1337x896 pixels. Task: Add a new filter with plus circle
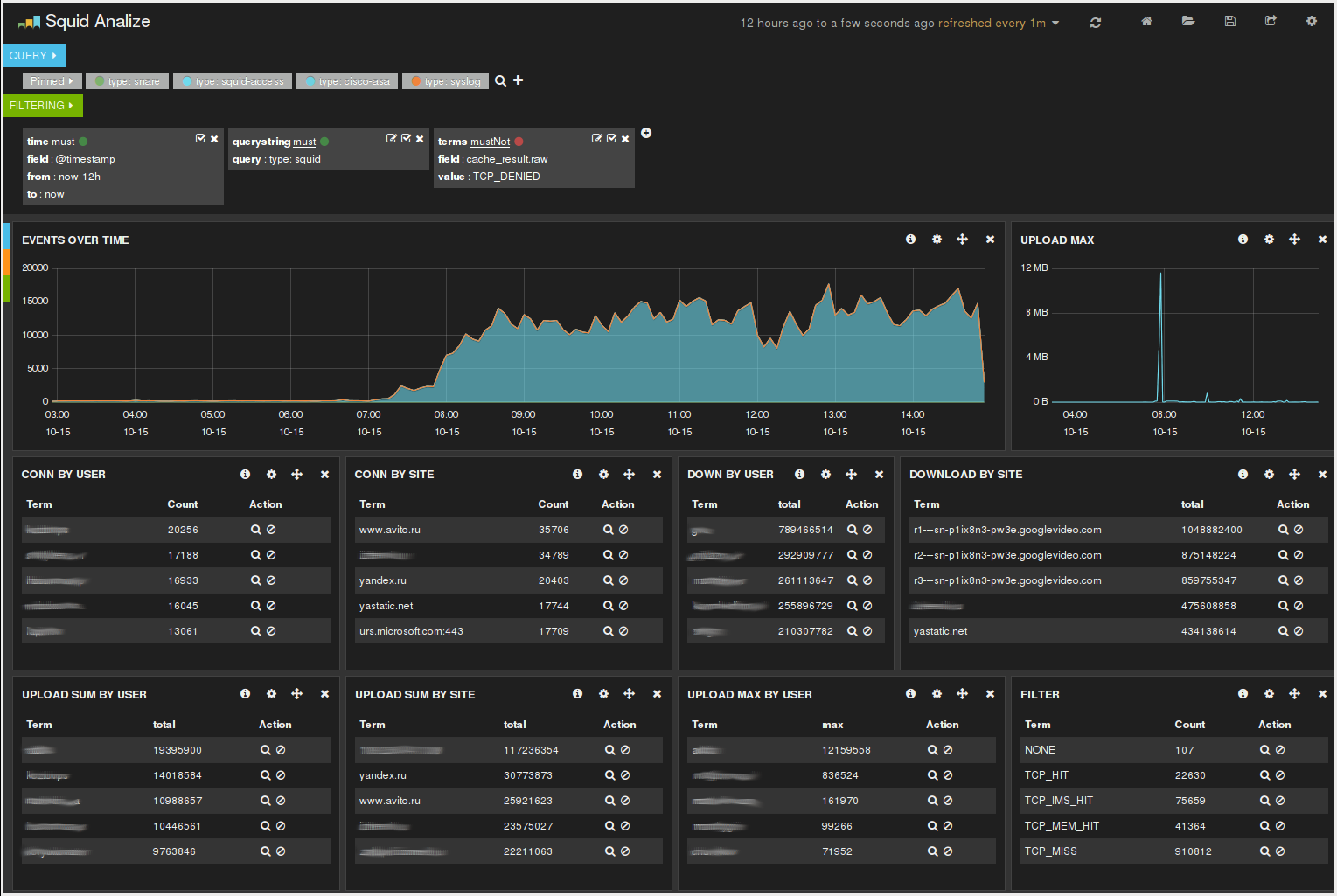click(x=646, y=133)
